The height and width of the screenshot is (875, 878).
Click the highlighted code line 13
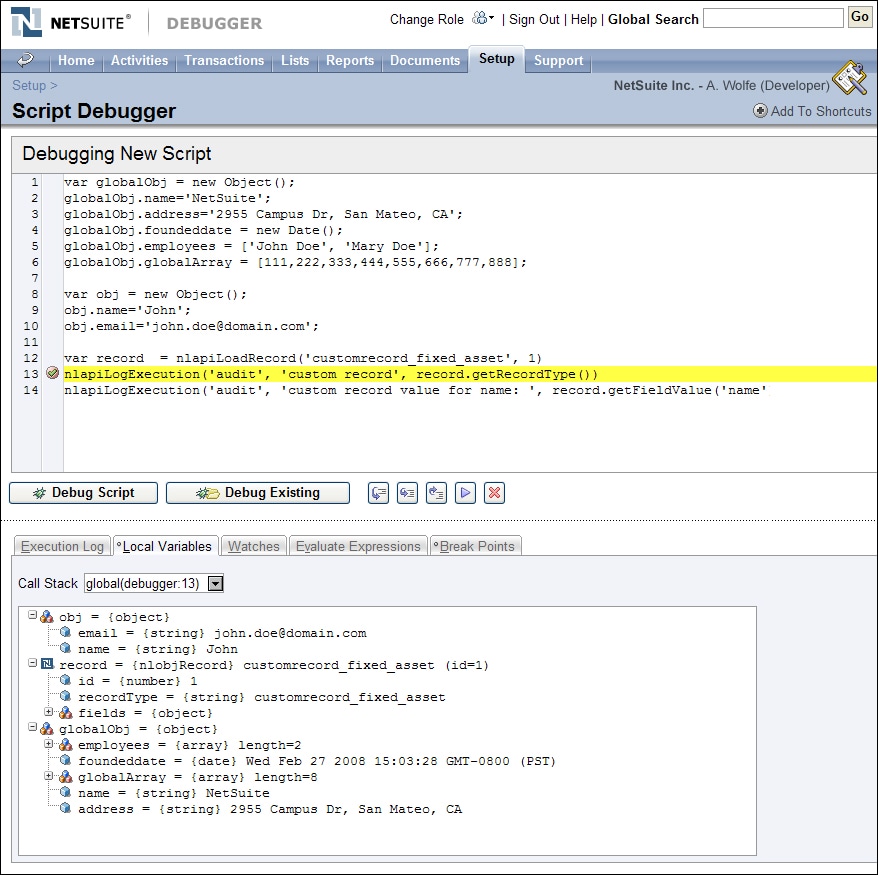click(469, 374)
